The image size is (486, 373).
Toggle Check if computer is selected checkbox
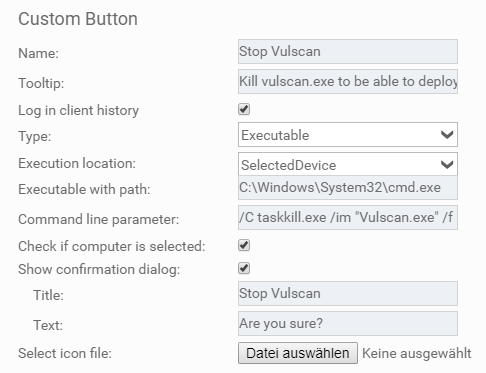coord(244,245)
